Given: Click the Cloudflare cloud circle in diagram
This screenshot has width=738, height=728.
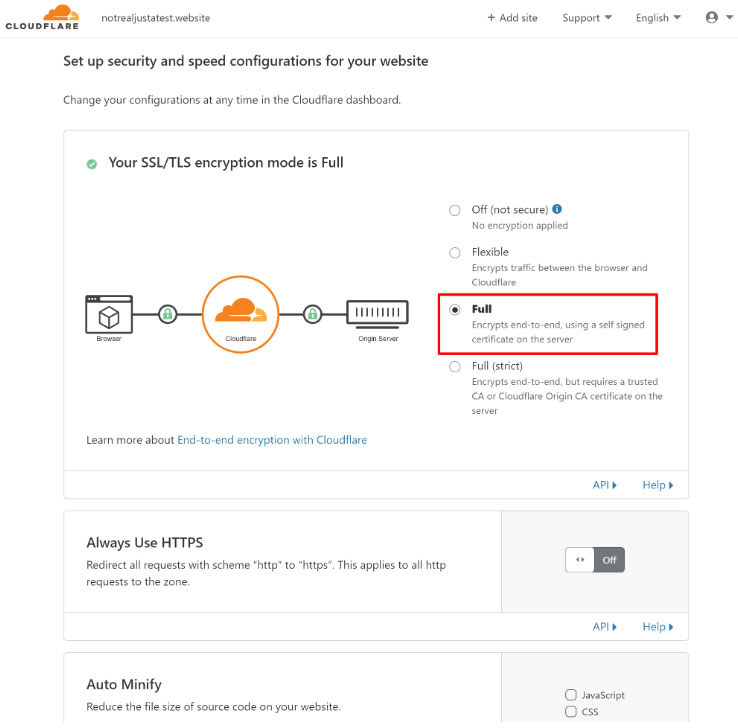Looking at the screenshot, I should (241, 314).
